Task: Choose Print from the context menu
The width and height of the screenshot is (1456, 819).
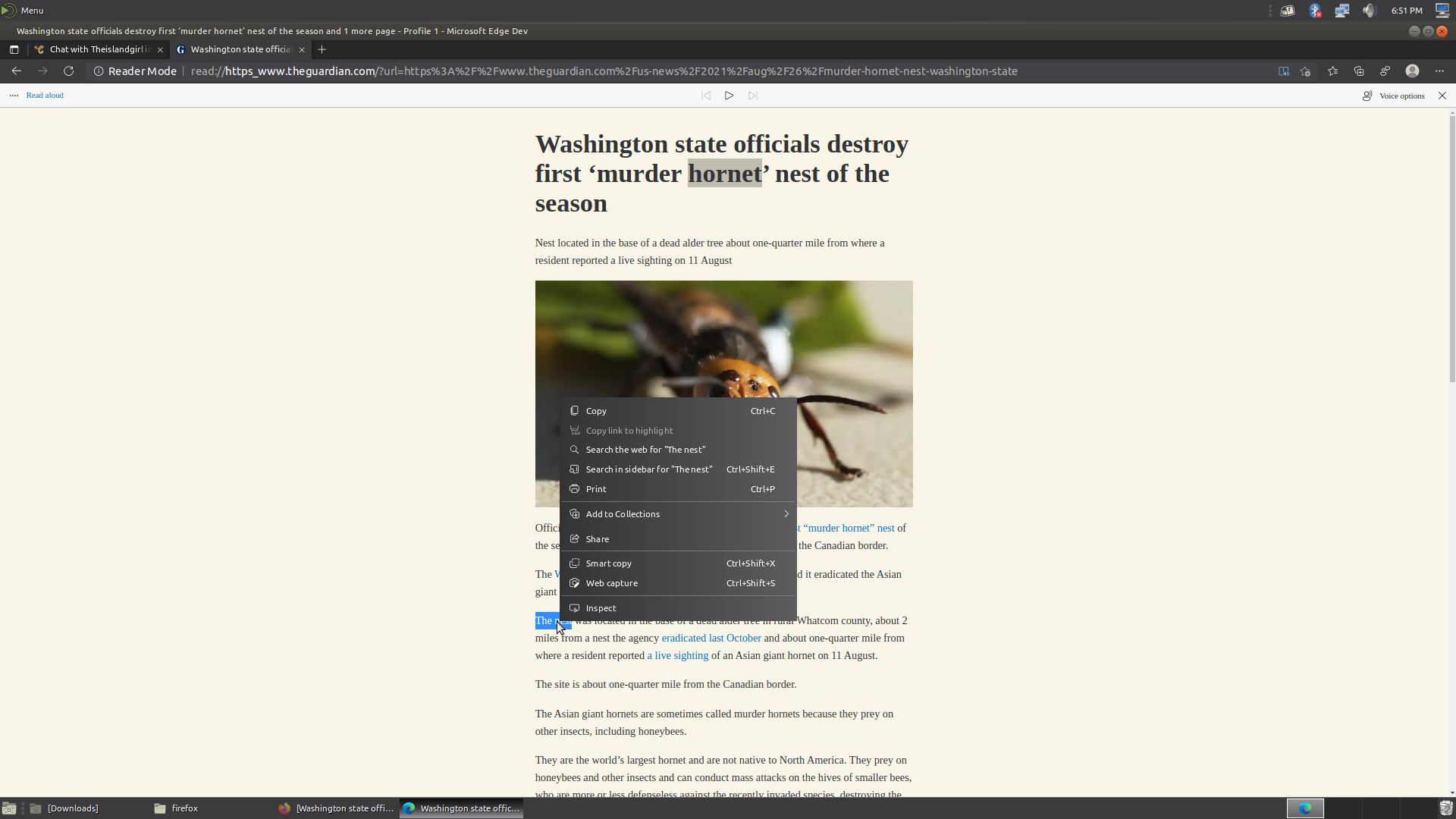Action: pyautogui.click(x=678, y=489)
